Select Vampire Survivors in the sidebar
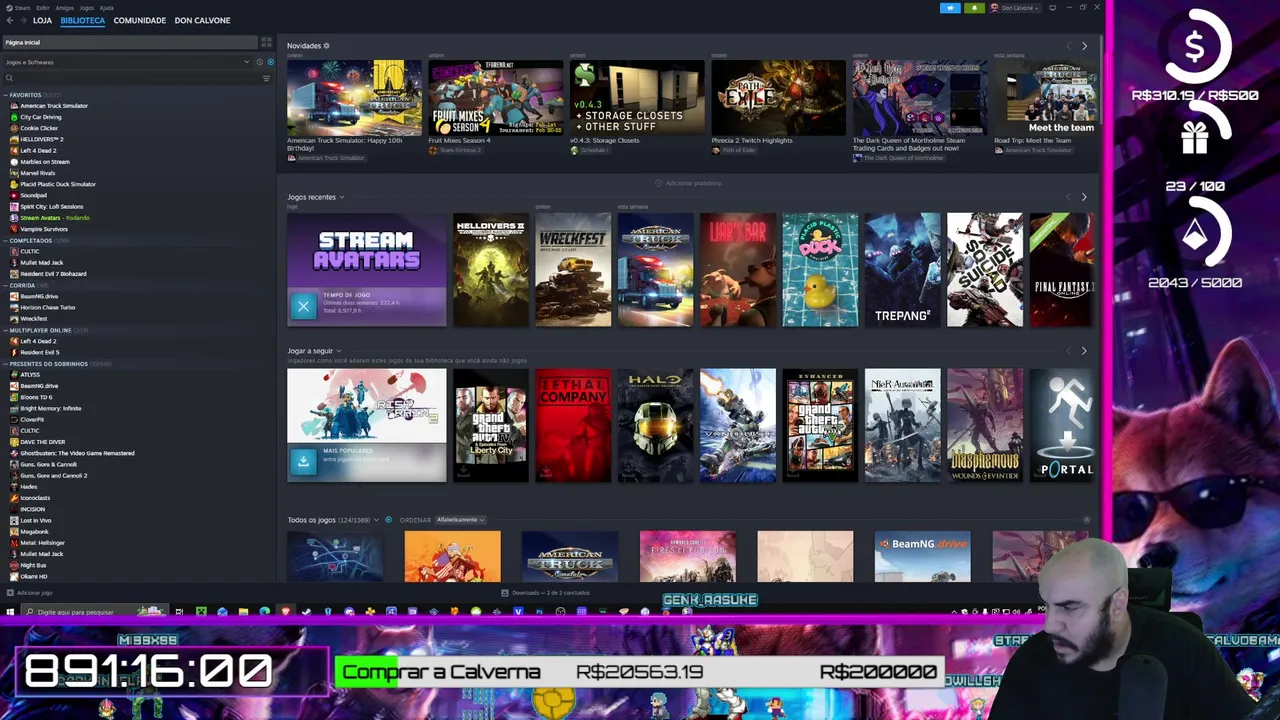This screenshot has width=1280, height=720. click(x=44, y=229)
